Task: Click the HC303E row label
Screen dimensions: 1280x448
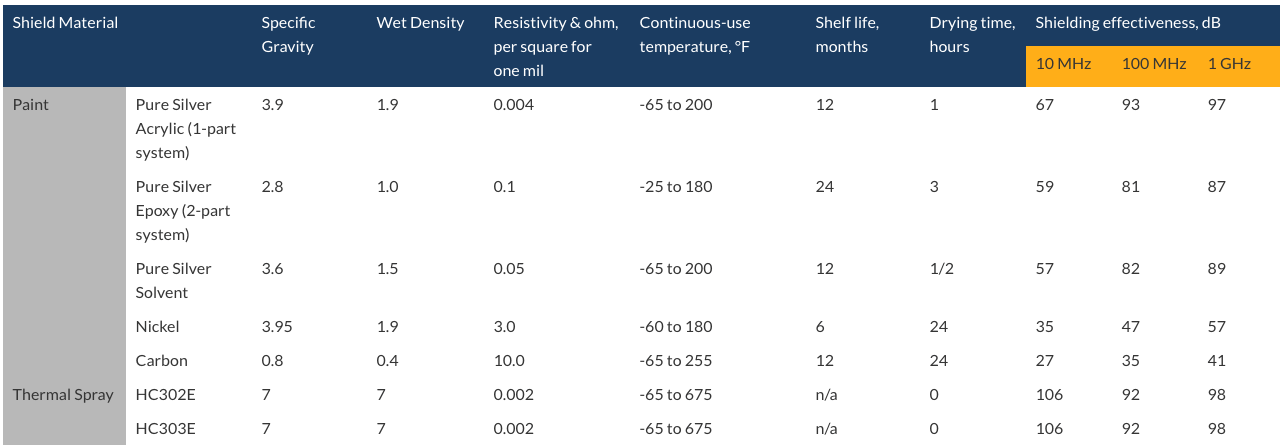Action: click(166, 428)
